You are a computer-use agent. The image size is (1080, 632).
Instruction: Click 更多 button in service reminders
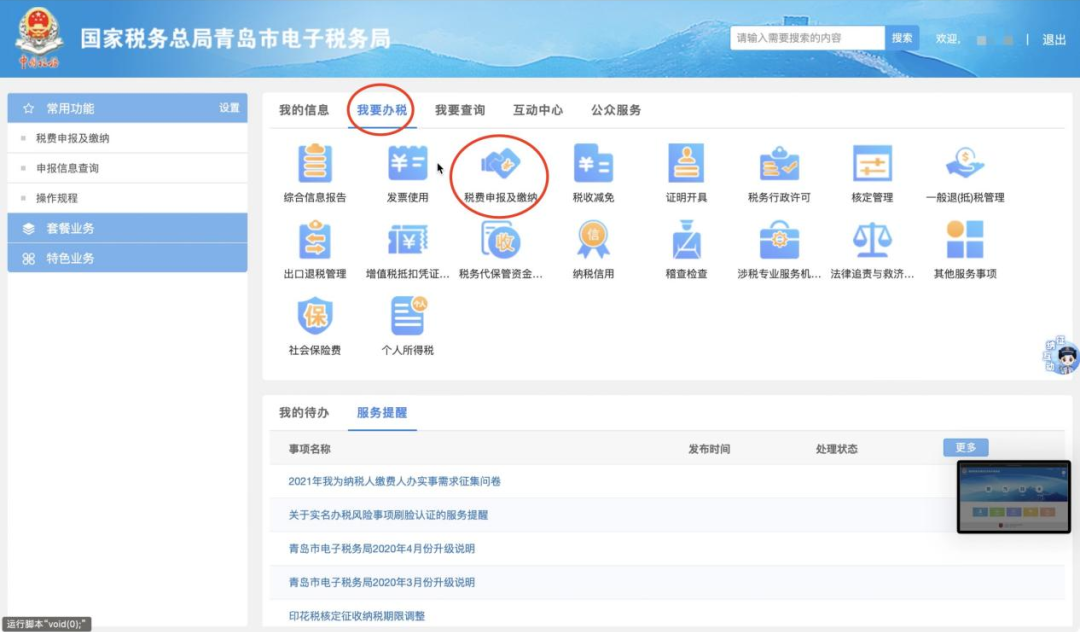965,447
